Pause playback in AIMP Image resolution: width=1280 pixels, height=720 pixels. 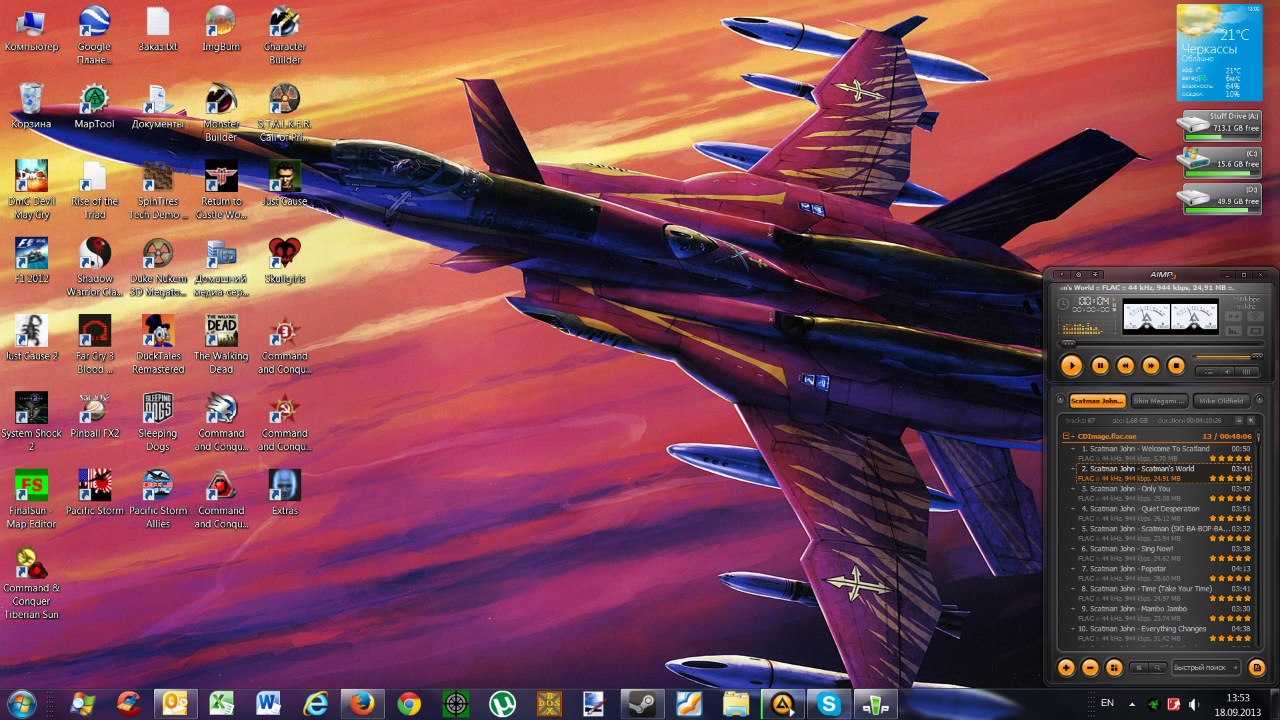[1100, 366]
